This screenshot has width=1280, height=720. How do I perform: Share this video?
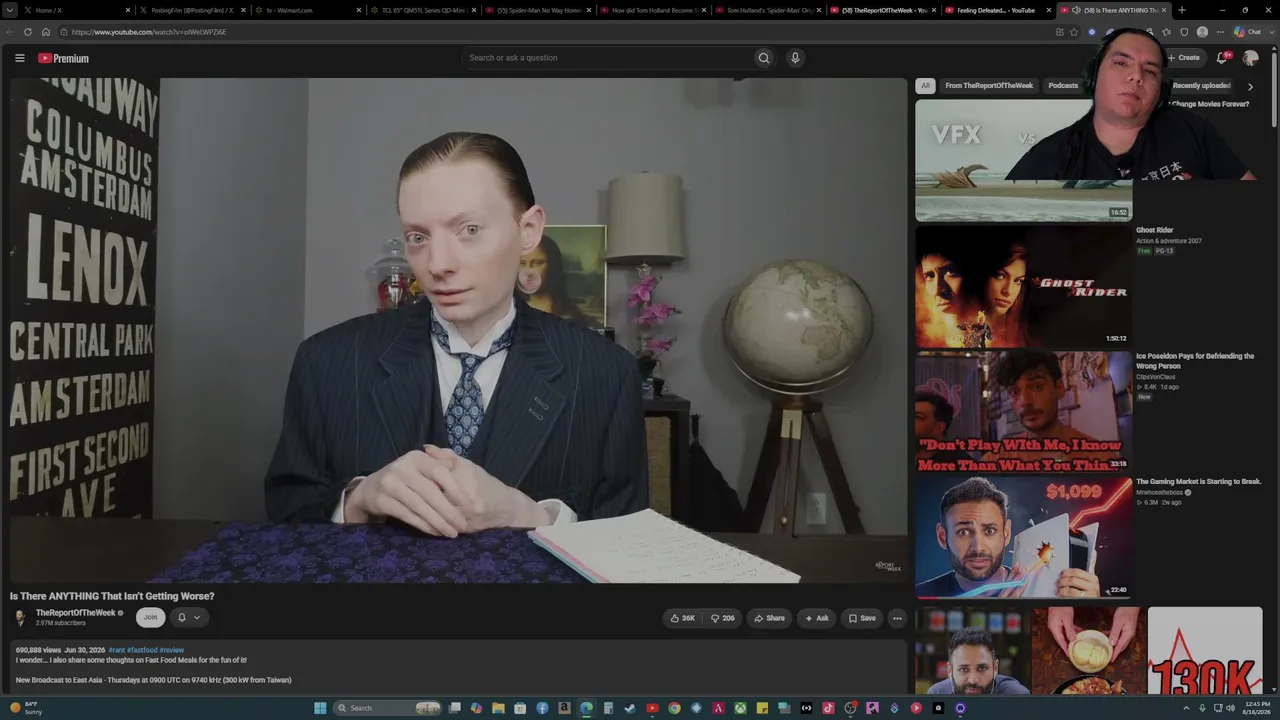click(769, 618)
